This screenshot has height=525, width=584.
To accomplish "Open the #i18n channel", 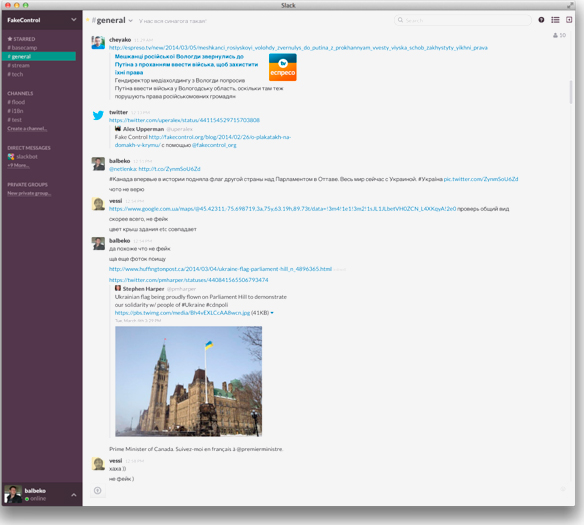I will click(15, 111).
